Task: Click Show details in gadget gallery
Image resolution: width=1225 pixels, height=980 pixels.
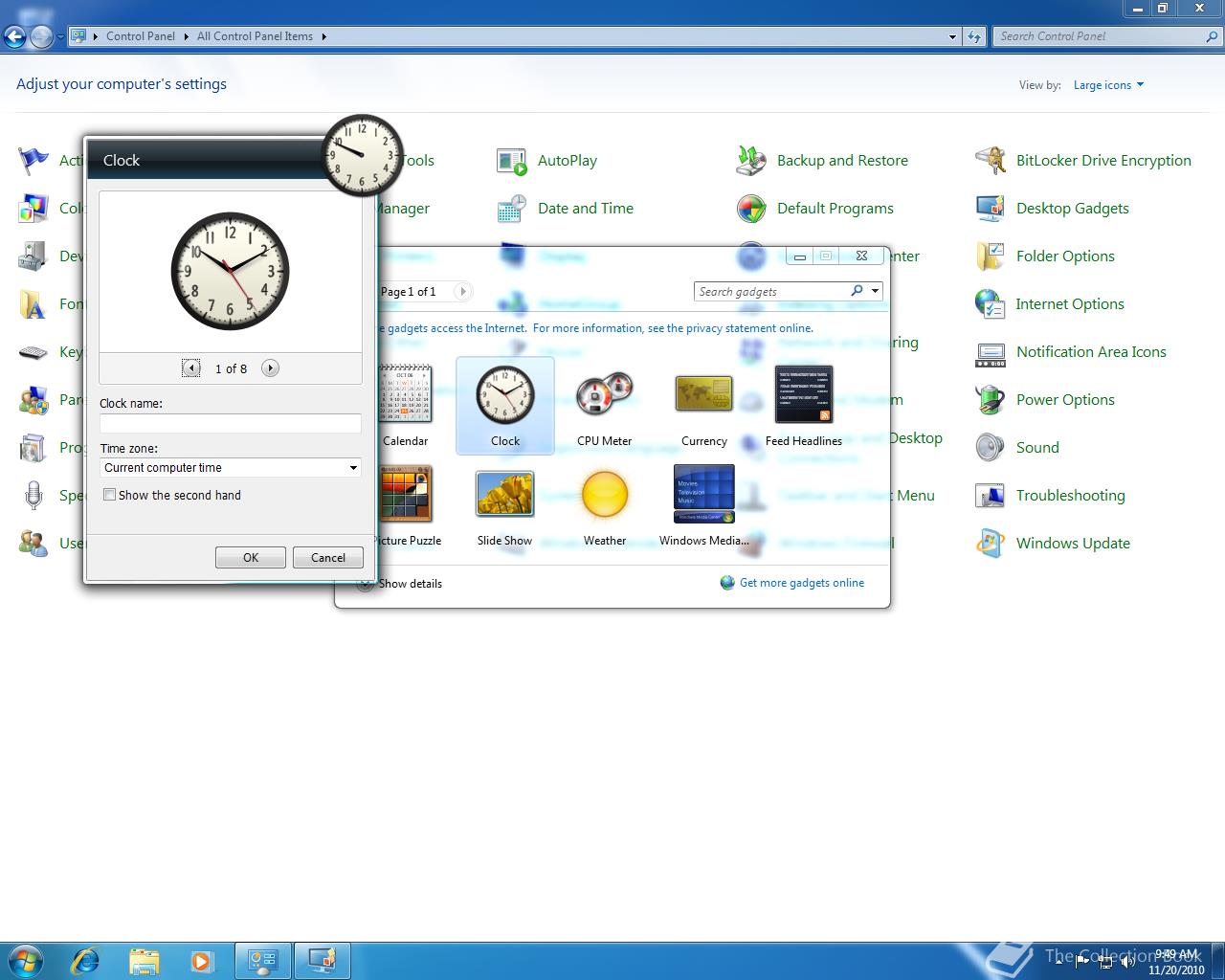Action: tap(411, 583)
